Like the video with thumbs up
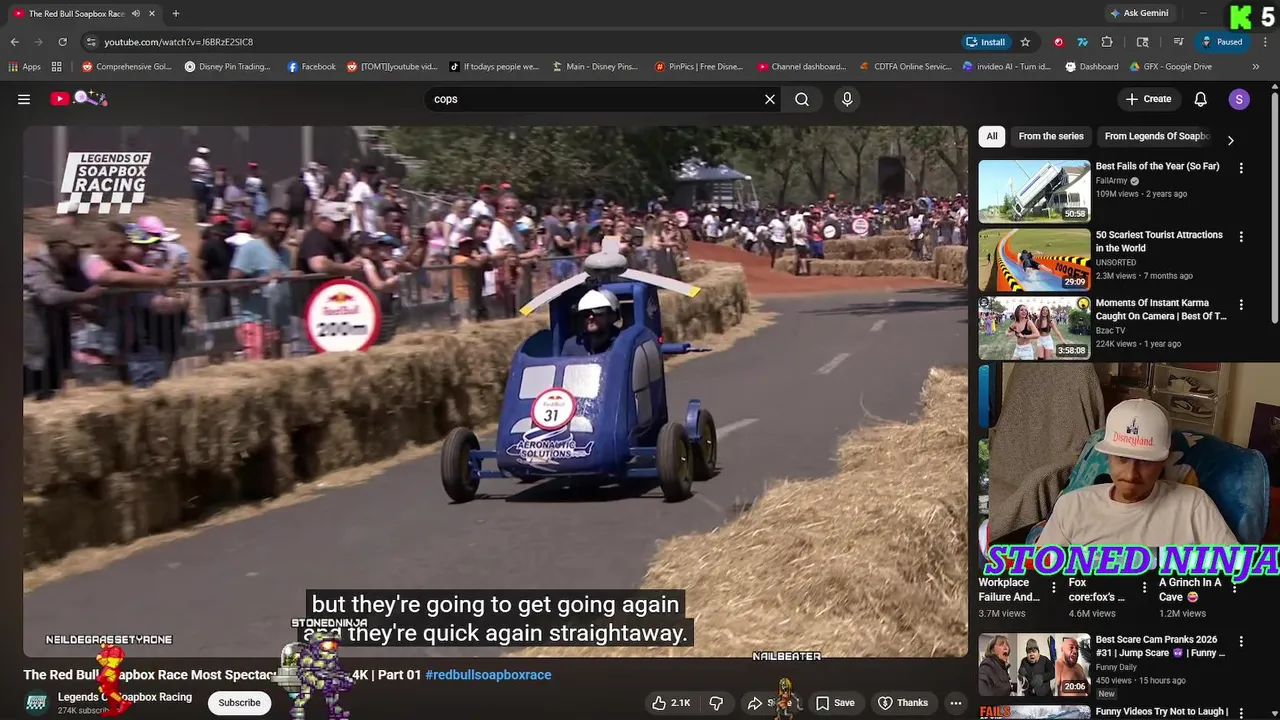1280x720 pixels. tap(671, 703)
